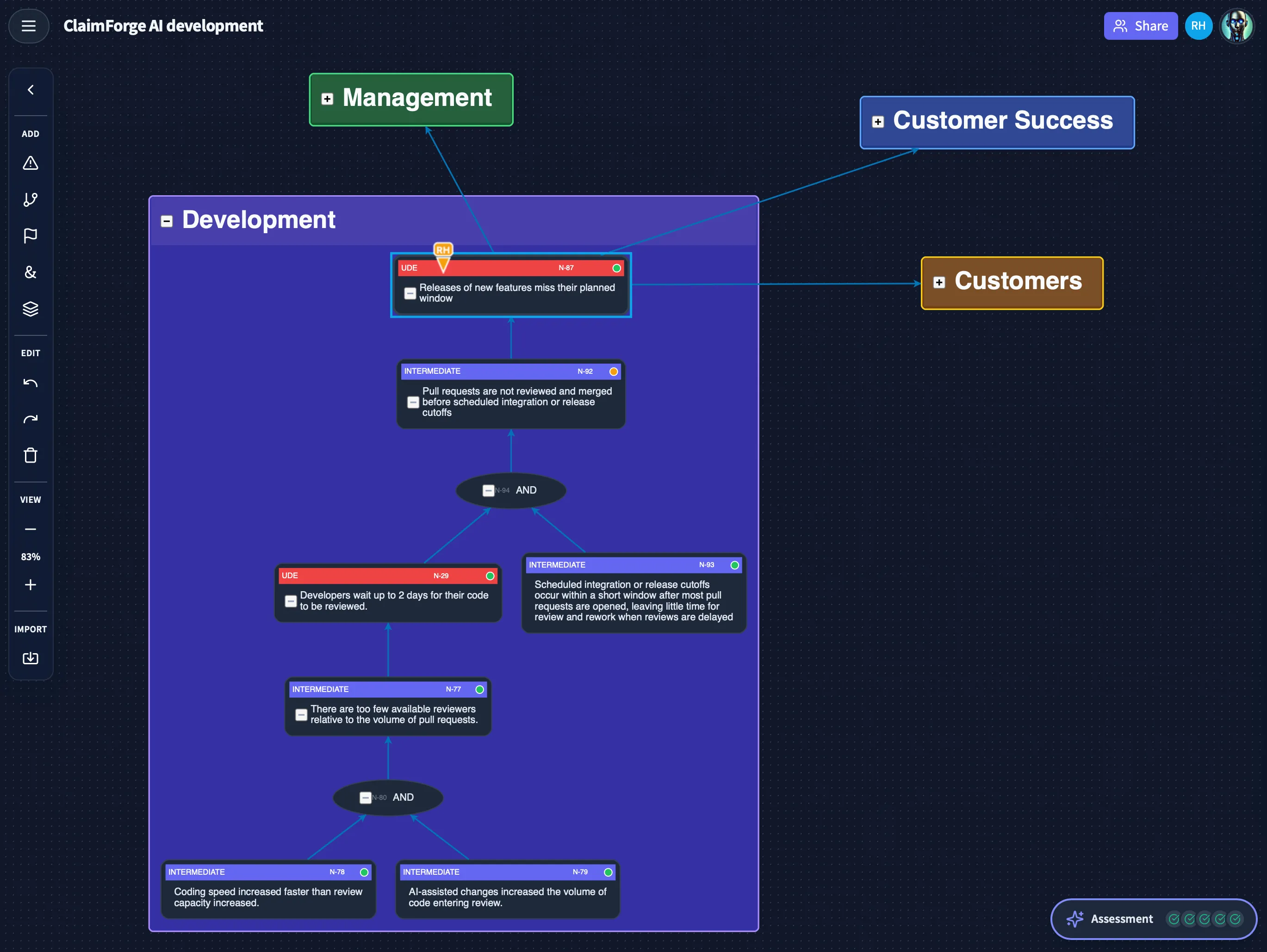
Task: Expand the Management group
Action: (x=328, y=99)
